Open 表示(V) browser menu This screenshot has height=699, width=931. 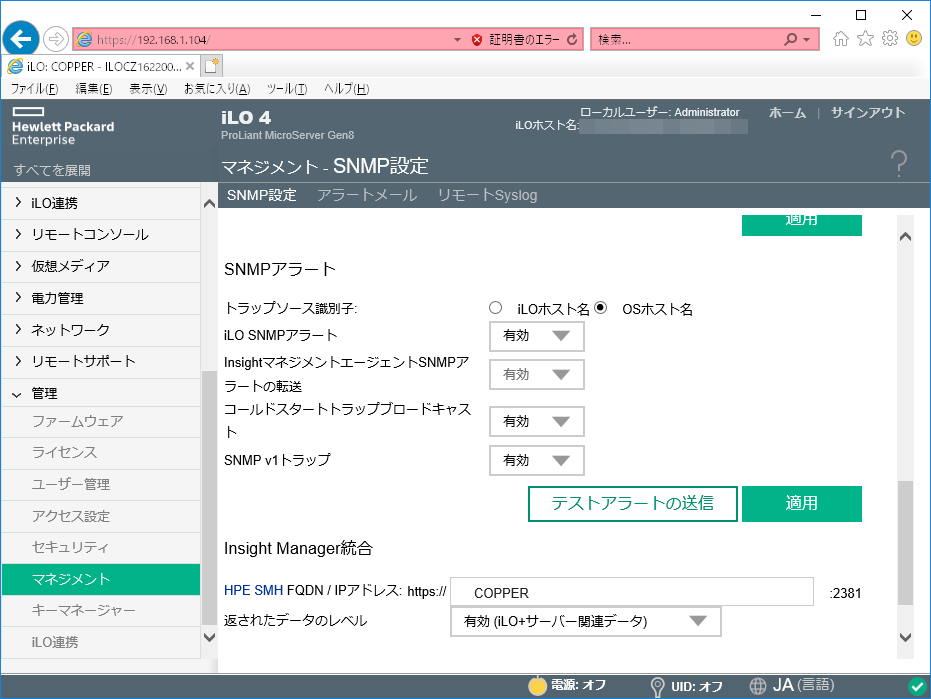pos(148,88)
